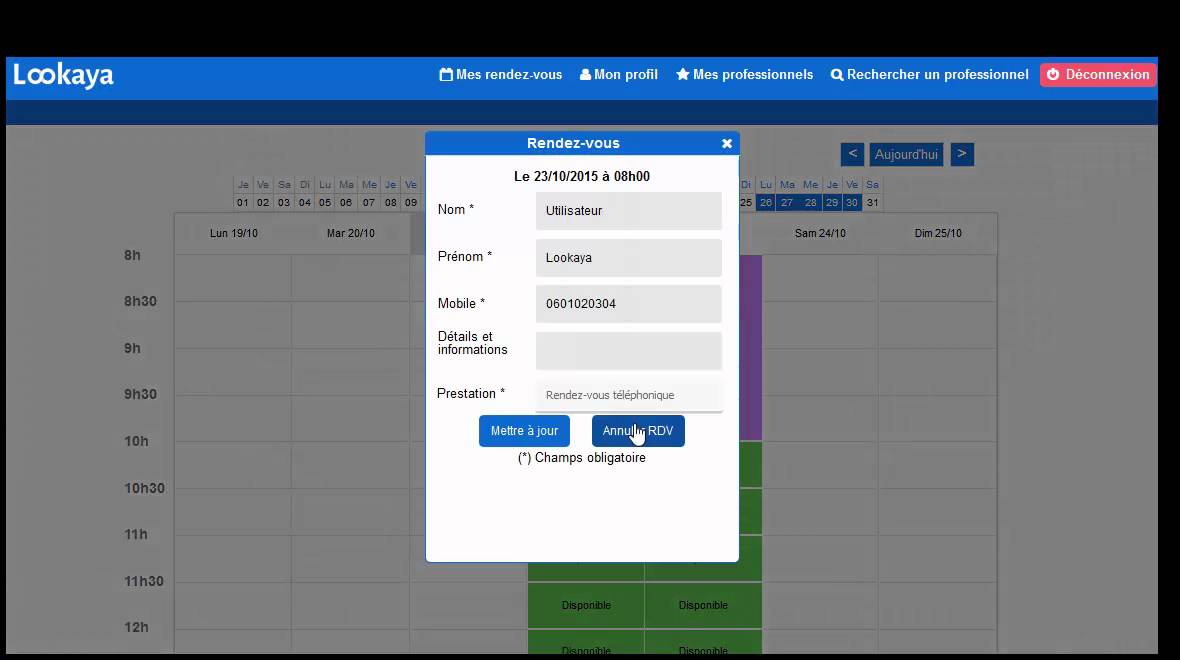The image size is (1180, 660).
Task: Select day 05 in date strip
Action: 325,202
